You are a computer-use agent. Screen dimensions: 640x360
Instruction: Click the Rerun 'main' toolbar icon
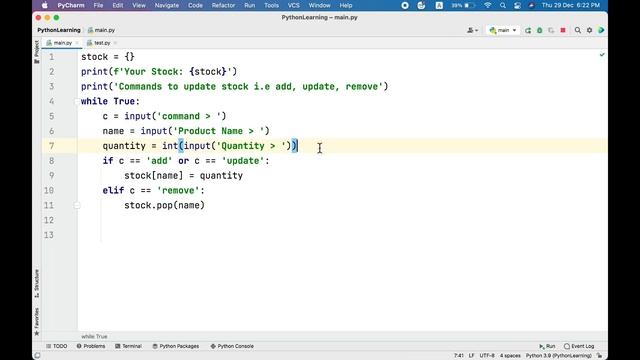[x=528, y=30]
